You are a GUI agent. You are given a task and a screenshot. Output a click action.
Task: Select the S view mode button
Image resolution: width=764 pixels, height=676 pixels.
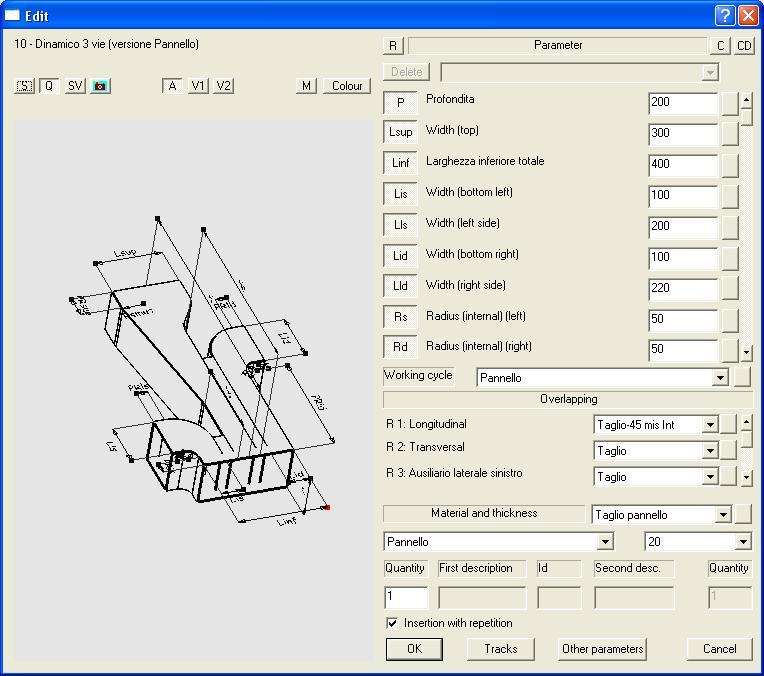coord(24,86)
